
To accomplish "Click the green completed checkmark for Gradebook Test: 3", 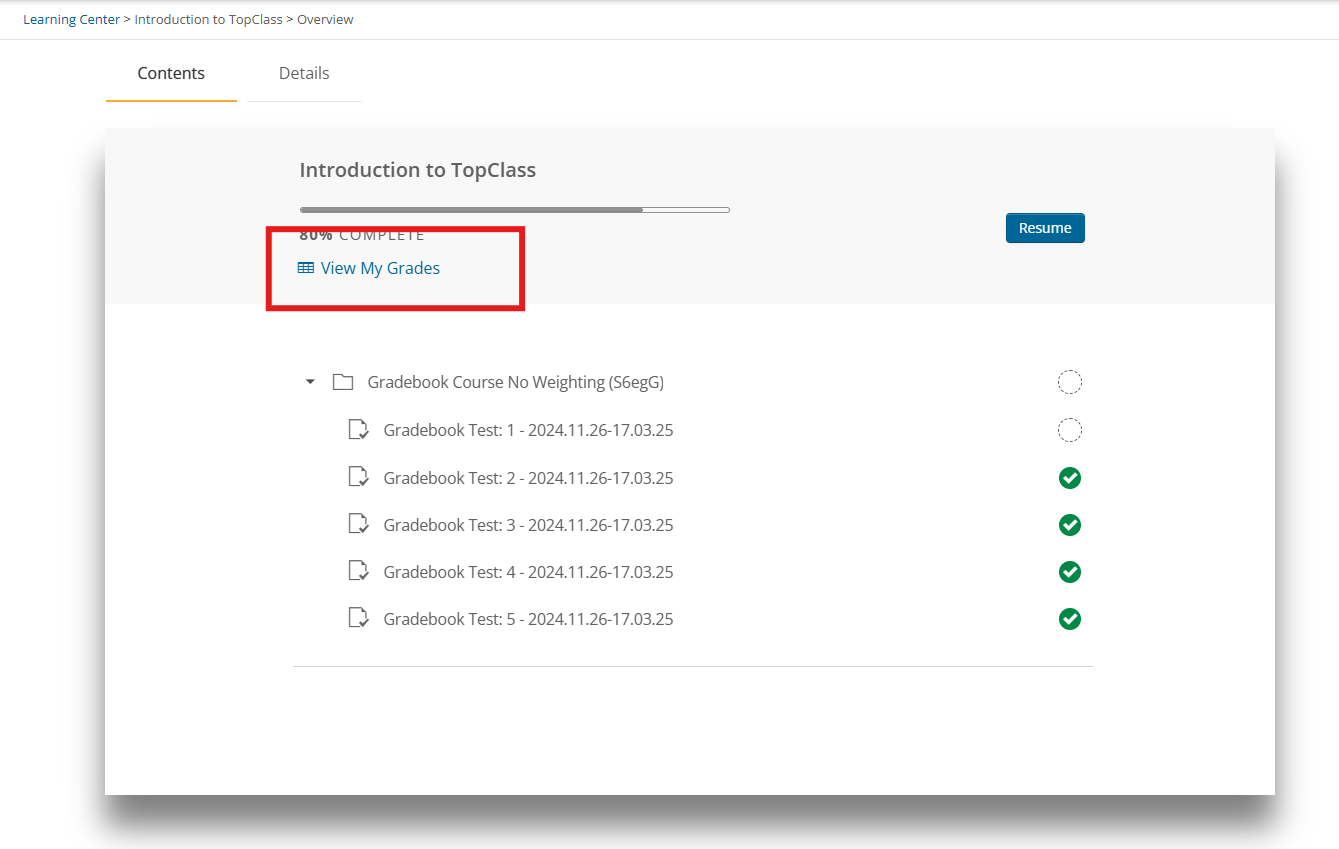I will coord(1070,525).
